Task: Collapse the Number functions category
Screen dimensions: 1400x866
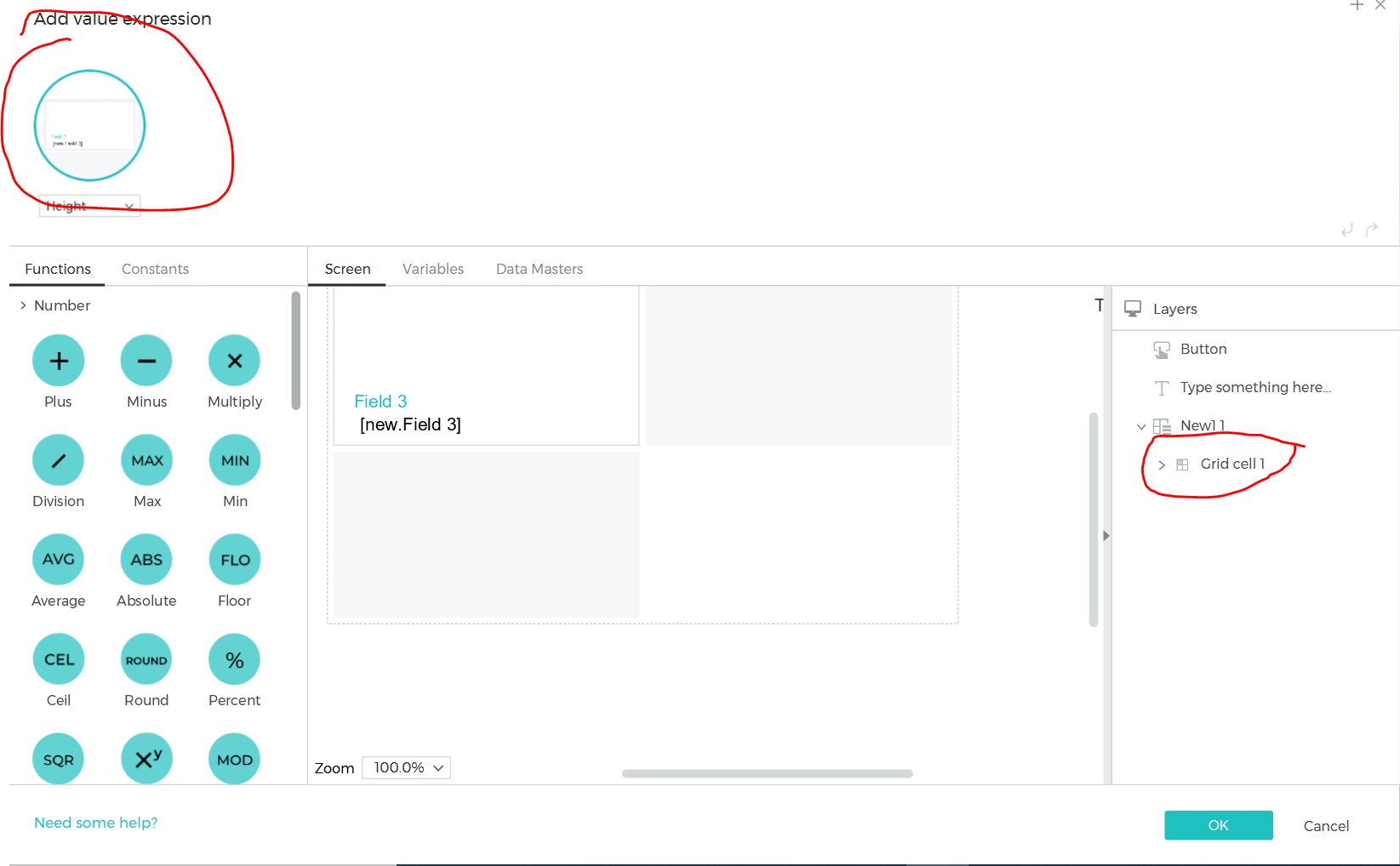Action: pyautogui.click(x=23, y=305)
